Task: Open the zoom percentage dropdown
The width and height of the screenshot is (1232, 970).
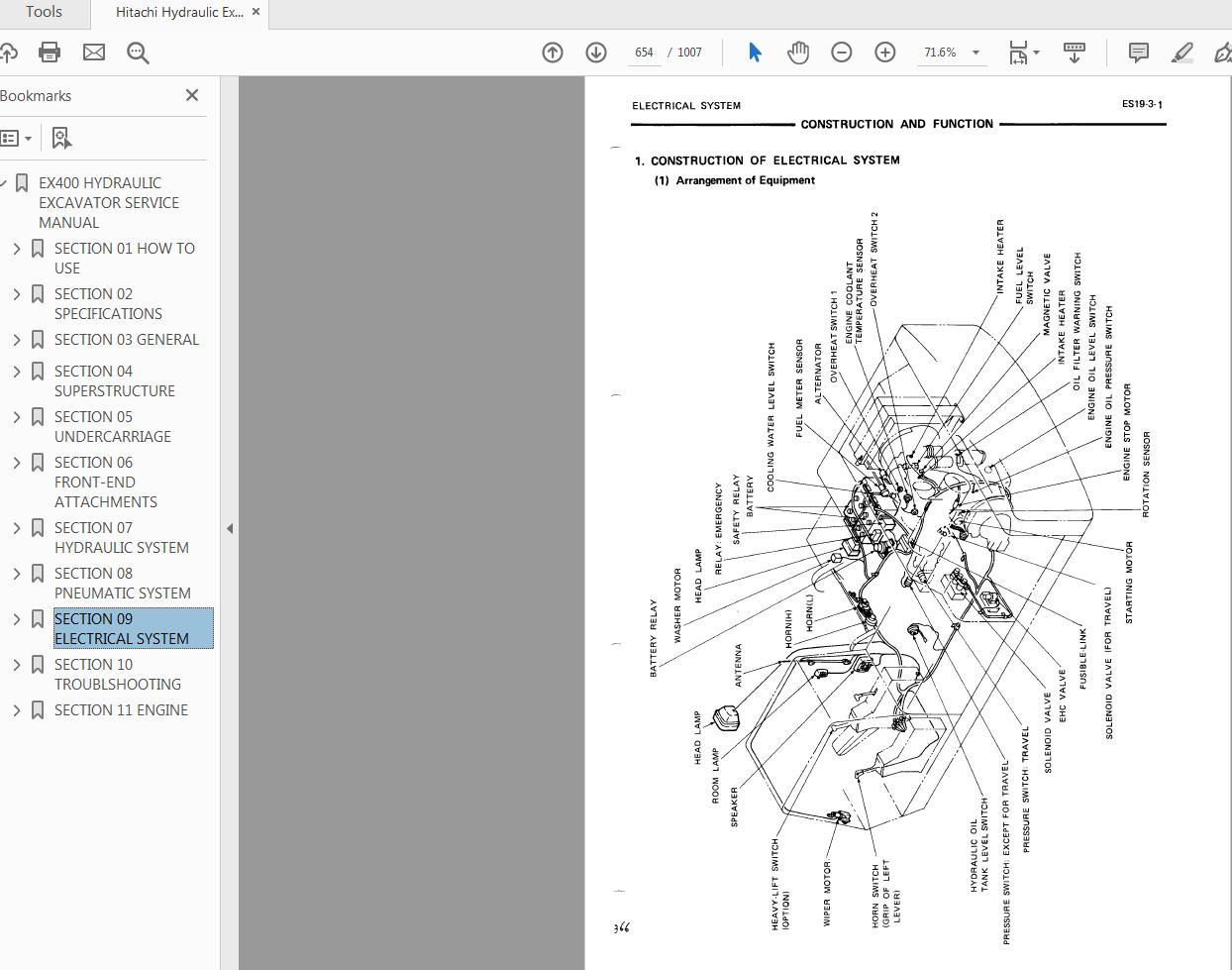Action: [x=976, y=53]
